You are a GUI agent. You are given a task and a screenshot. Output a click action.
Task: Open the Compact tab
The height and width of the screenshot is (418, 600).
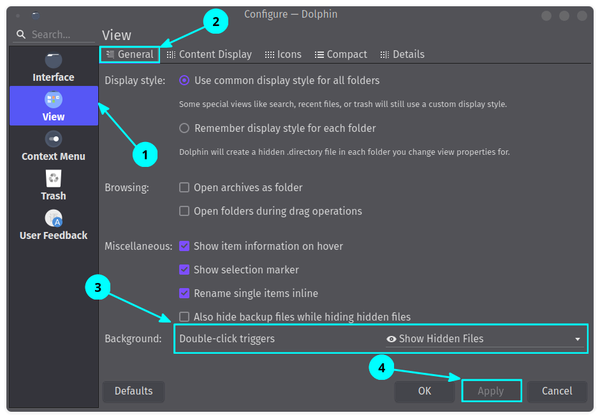pyautogui.click(x=340, y=54)
